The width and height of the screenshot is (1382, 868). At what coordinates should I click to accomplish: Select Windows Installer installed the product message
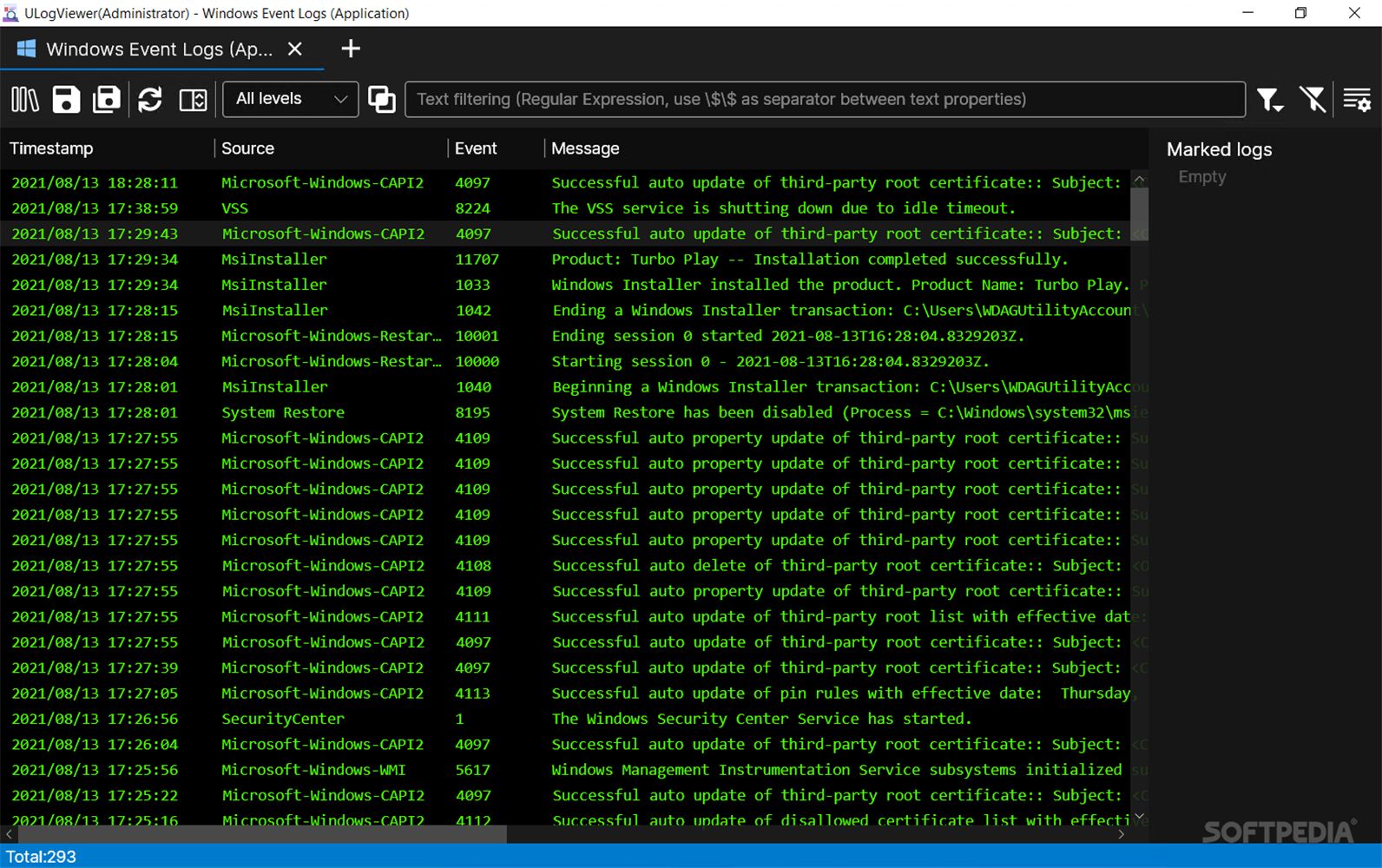tap(840, 285)
